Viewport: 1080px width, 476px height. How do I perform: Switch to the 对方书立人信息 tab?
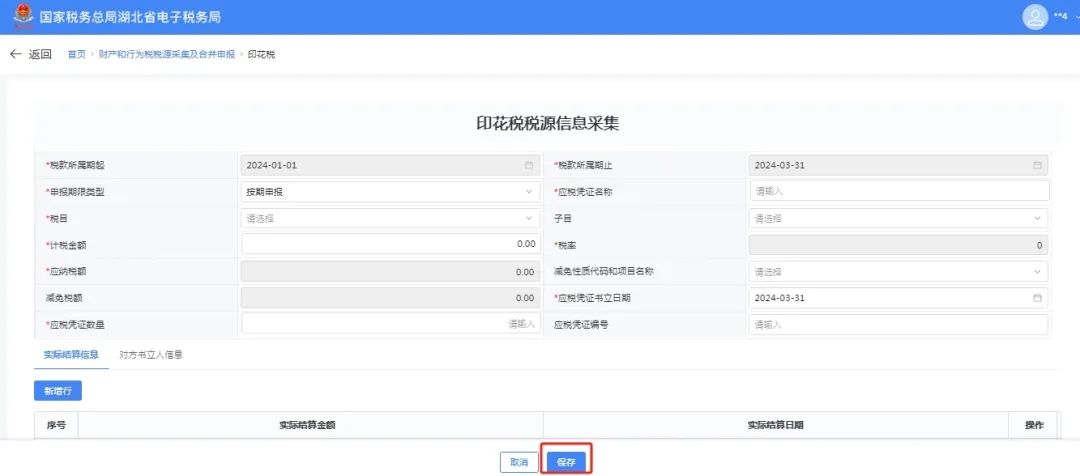pos(151,355)
